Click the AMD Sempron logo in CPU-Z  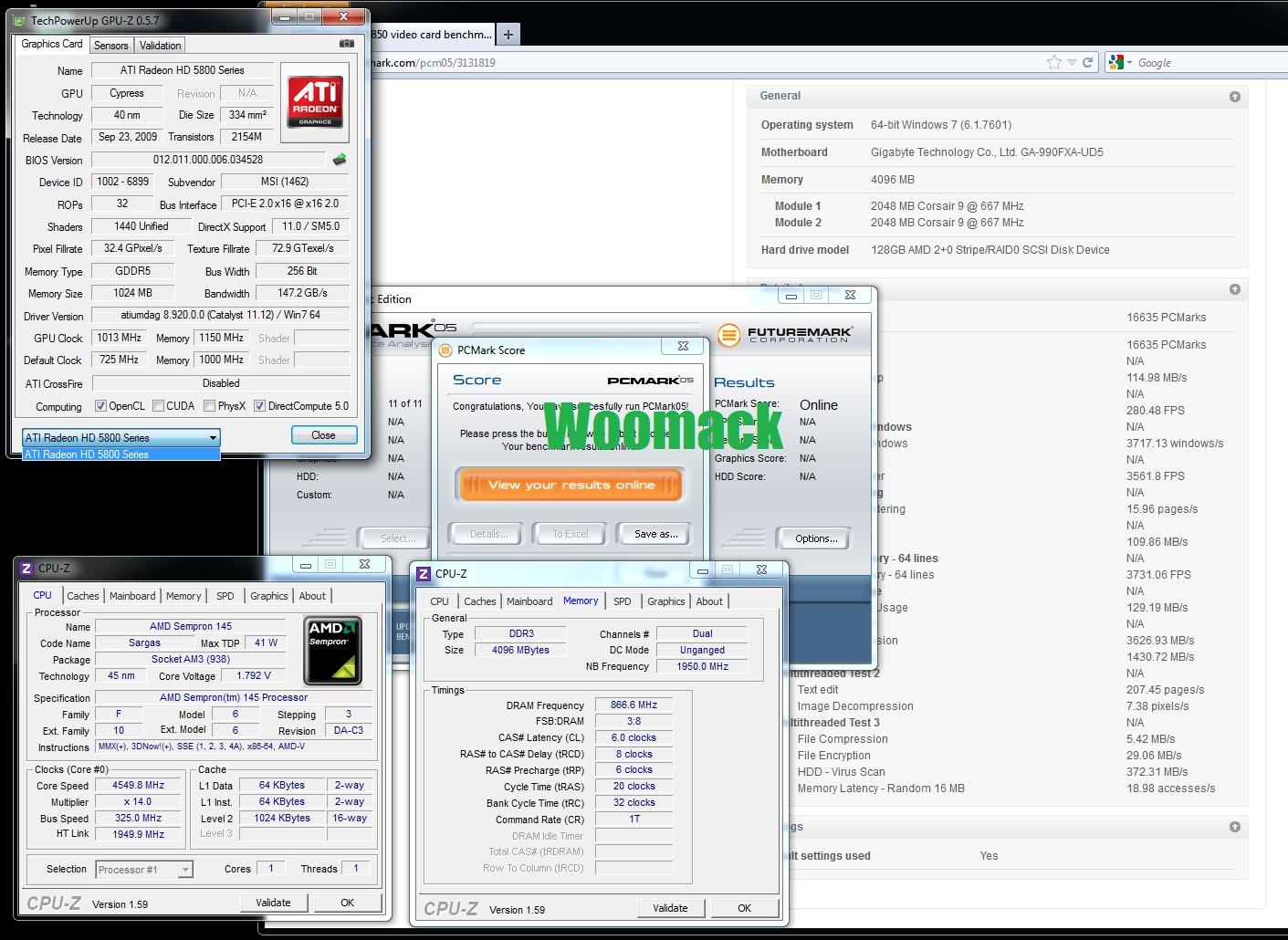[x=333, y=650]
